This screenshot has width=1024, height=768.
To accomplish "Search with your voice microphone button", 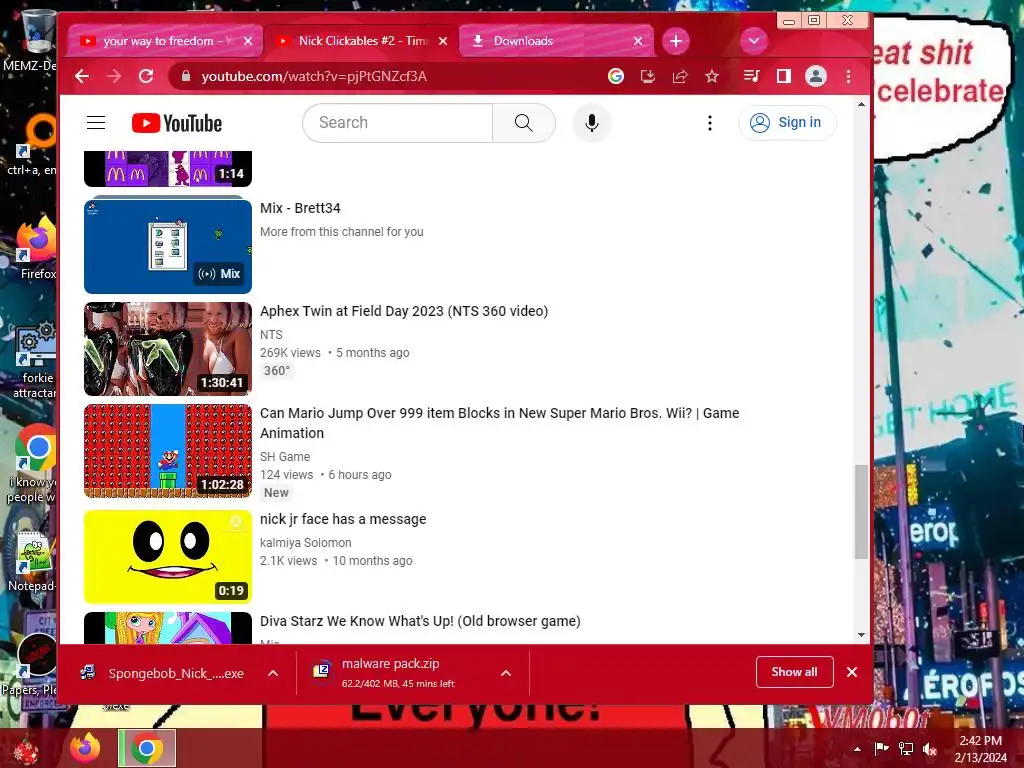I will 592,123.
